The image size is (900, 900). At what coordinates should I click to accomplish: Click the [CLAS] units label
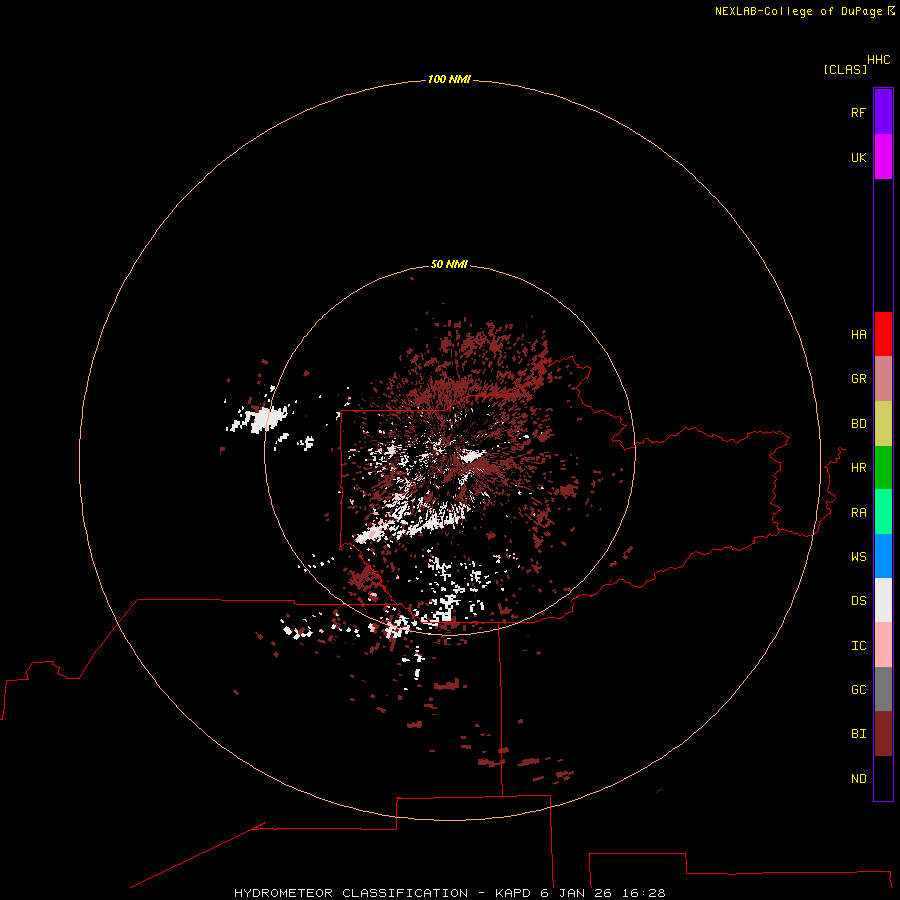[x=845, y=69]
